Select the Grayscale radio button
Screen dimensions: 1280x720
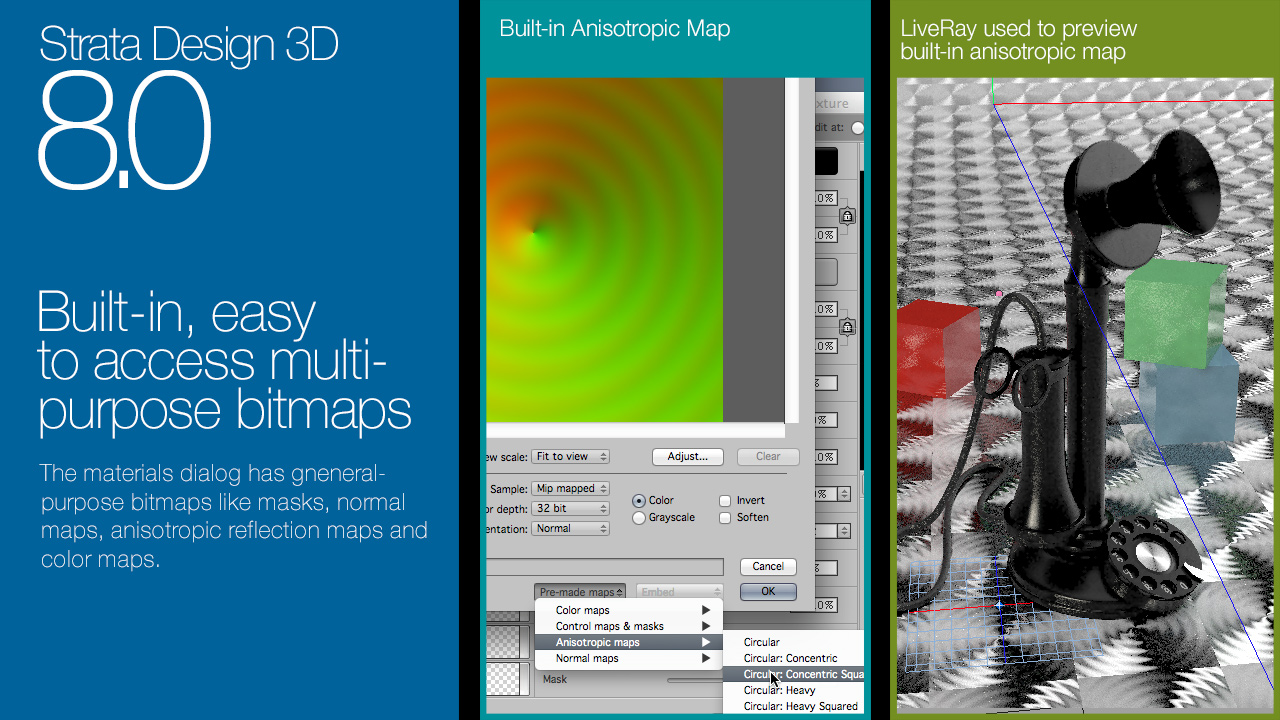coord(639,517)
